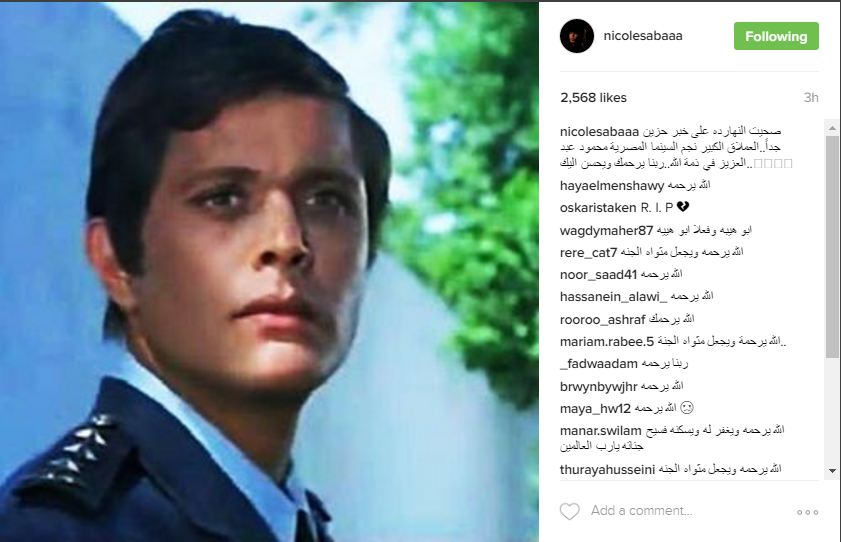Viewport: 841px width, 542px height.
Task: Open wagdymaher87's profile
Action: point(607,231)
